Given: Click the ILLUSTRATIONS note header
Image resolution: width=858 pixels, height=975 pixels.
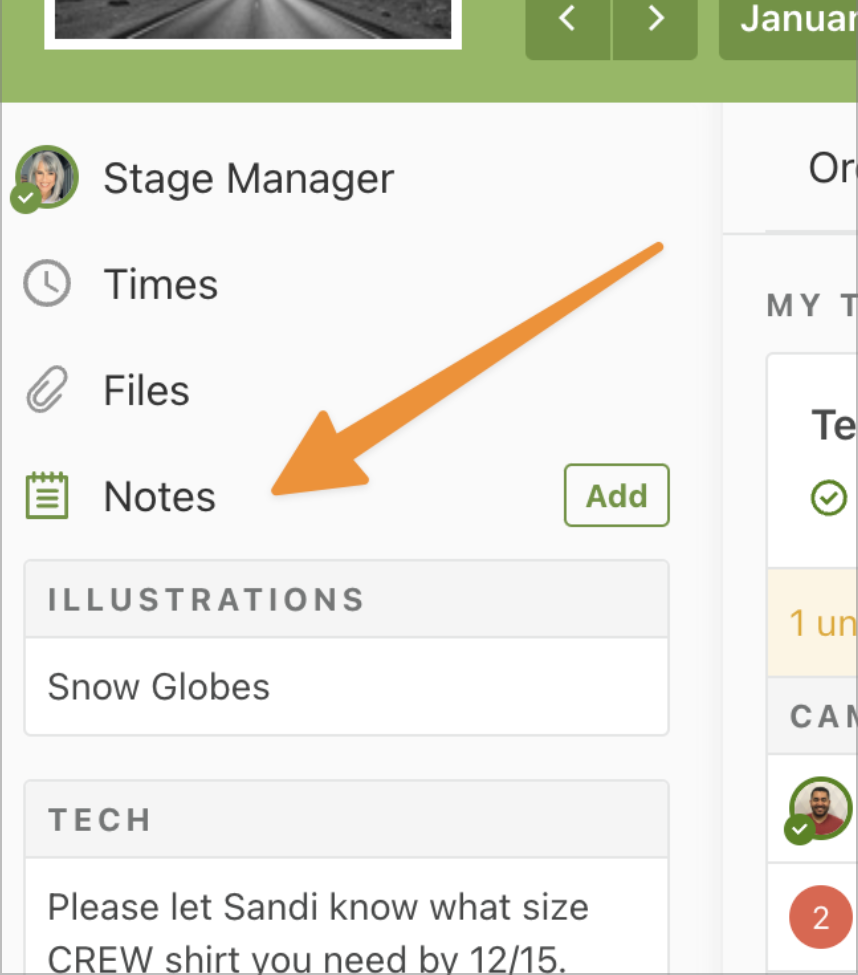Looking at the screenshot, I should point(346,599).
